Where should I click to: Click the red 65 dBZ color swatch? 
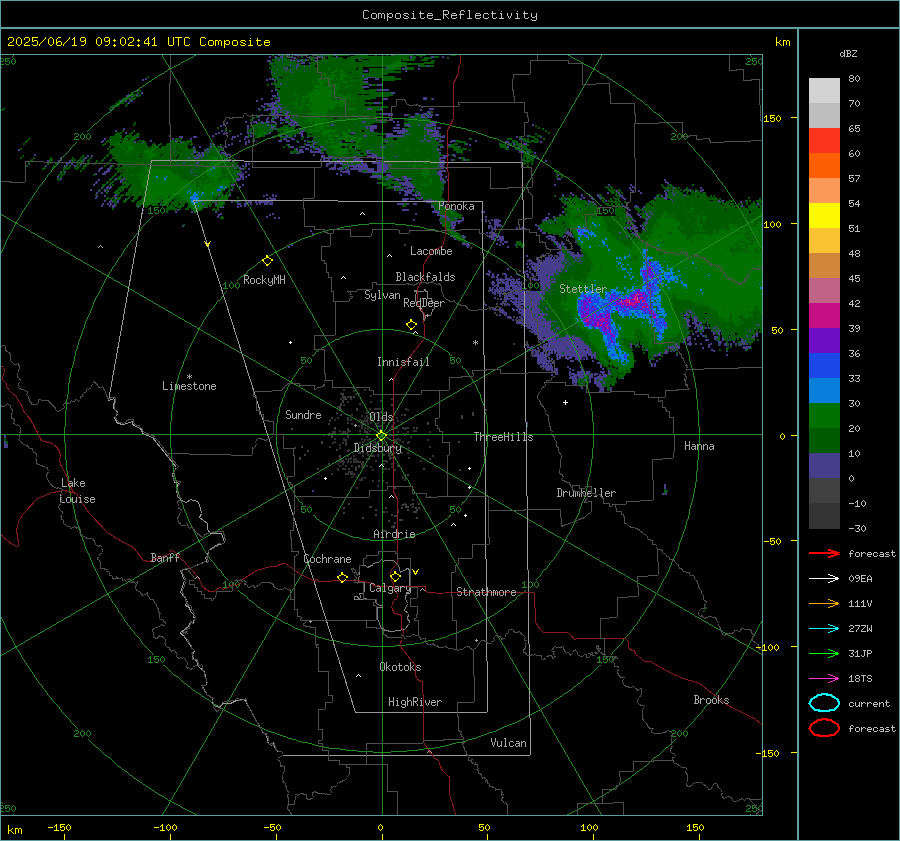tap(824, 140)
